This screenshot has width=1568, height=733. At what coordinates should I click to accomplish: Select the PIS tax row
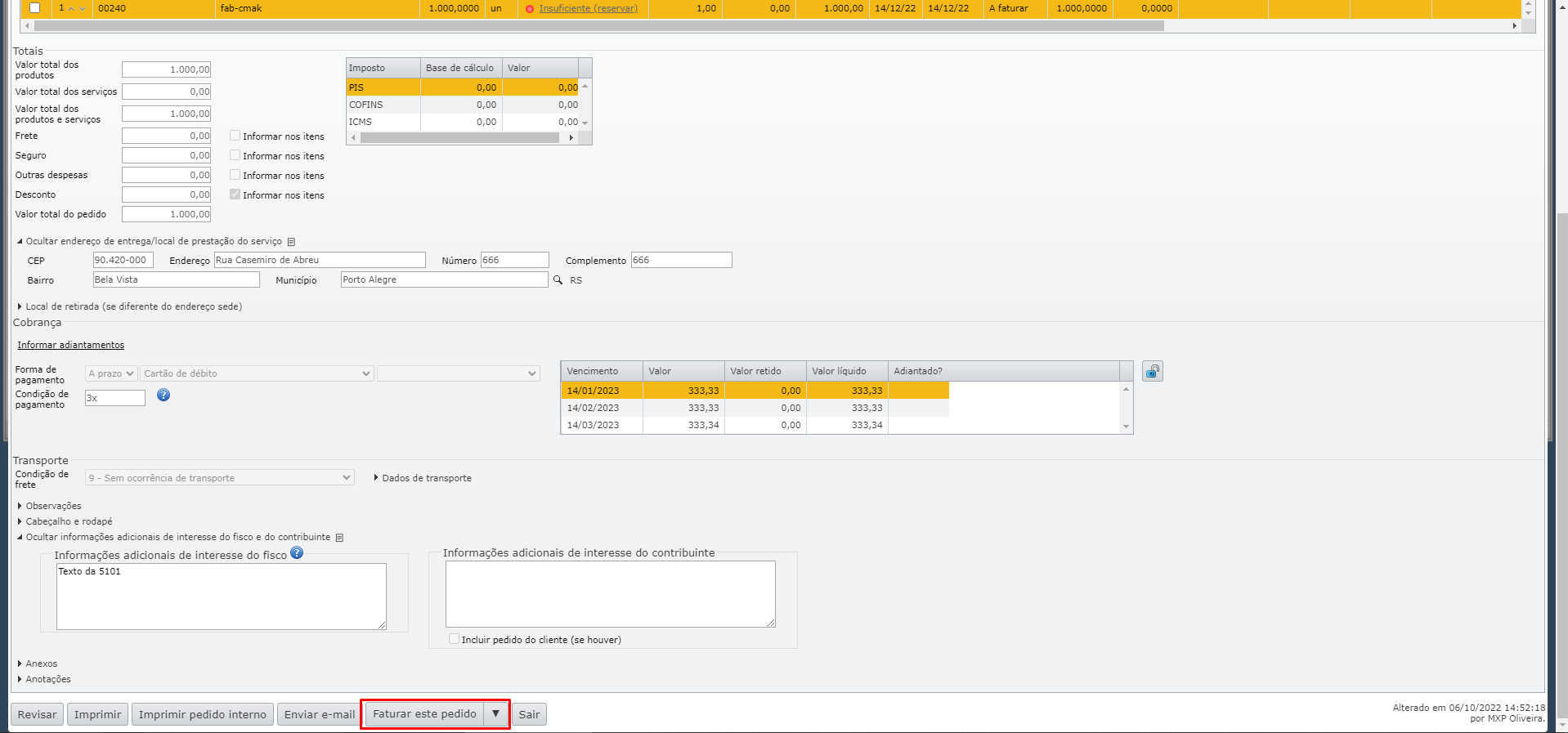point(462,87)
